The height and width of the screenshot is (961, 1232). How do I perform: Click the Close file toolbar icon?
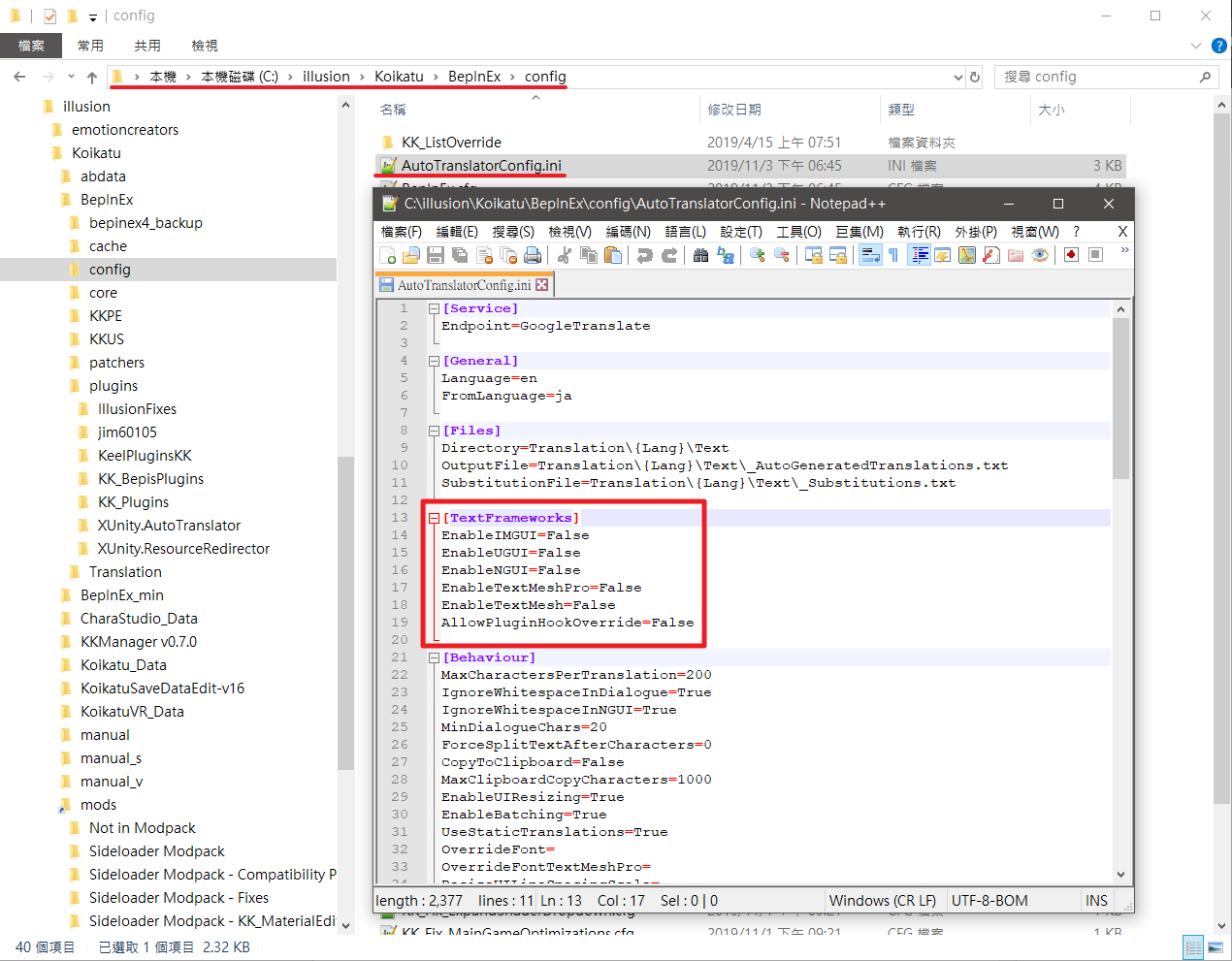484,255
